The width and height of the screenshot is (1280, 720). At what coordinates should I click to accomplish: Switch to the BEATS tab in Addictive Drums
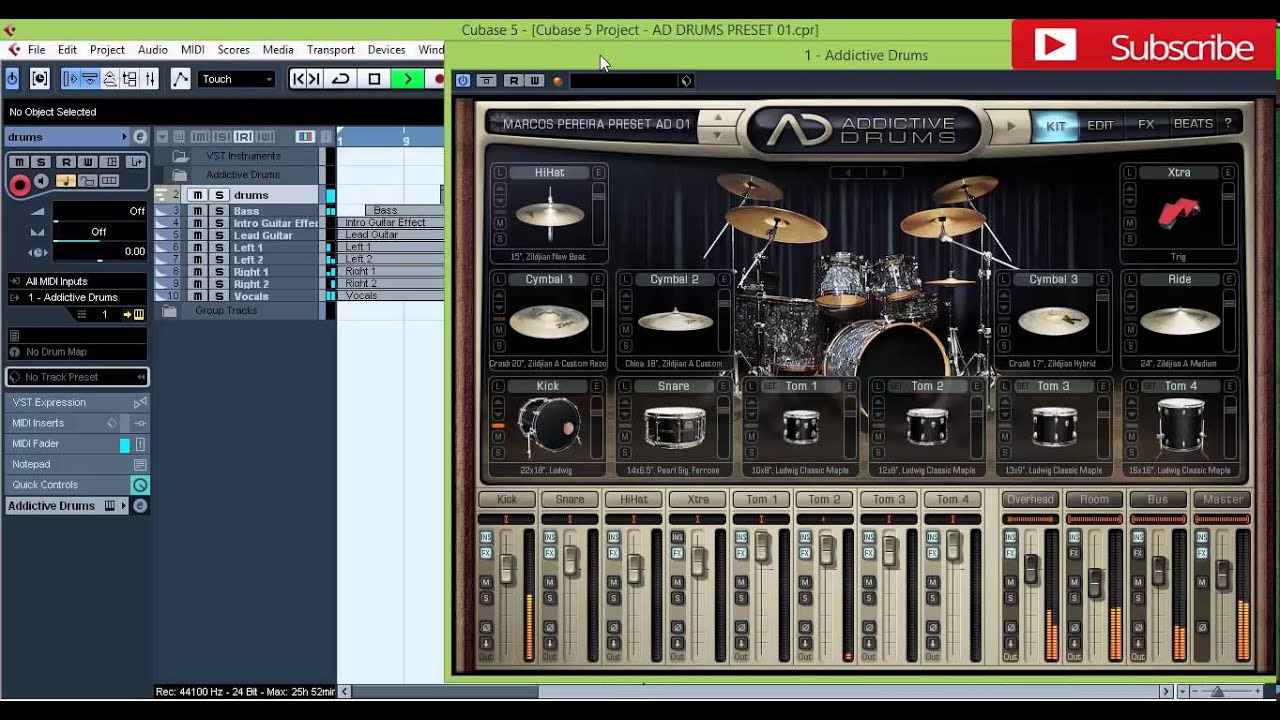[1192, 124]
